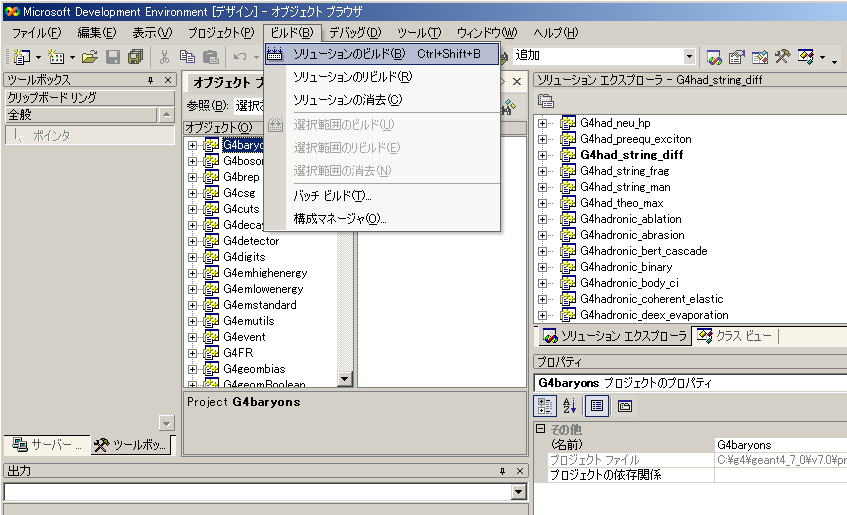Click the Open File folder icon

pos(90,56)
